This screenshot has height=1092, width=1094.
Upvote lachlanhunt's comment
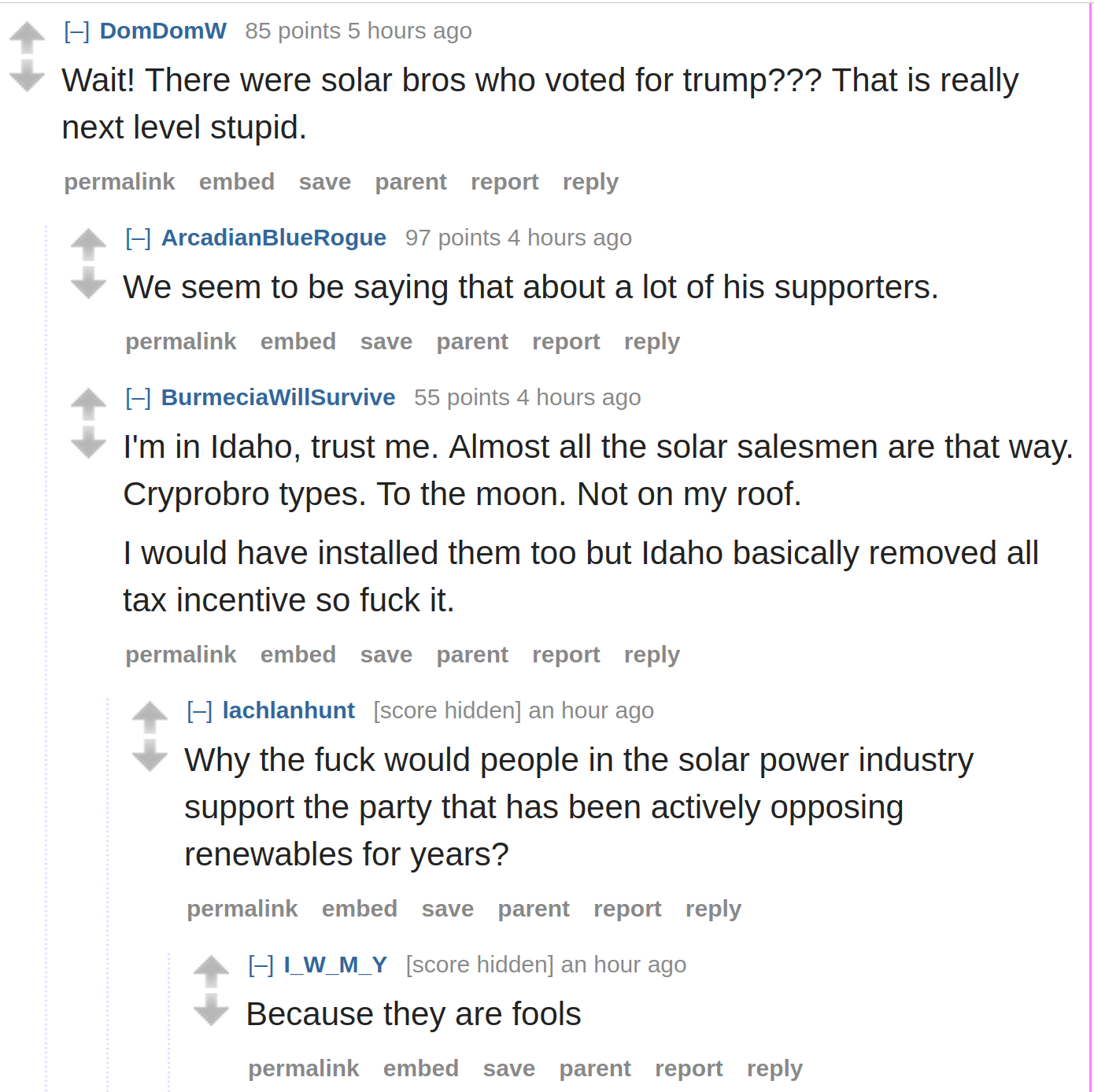(150, 717)
